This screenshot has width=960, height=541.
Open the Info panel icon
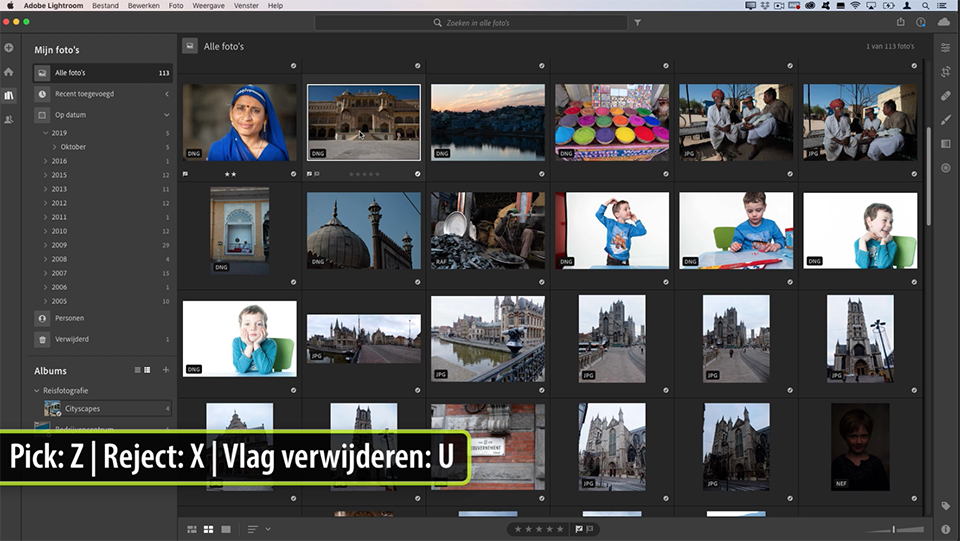click(945, 529)
